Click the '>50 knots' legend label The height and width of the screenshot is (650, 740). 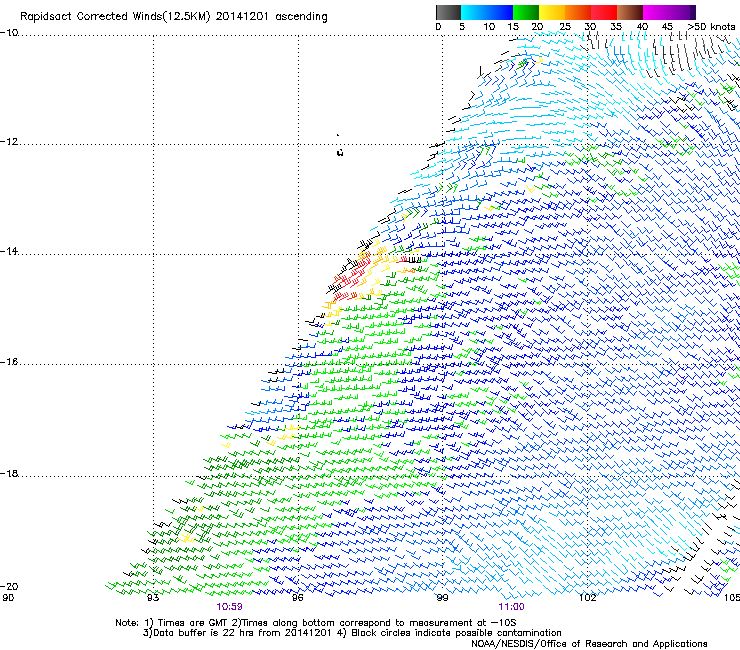tap(712, 27)
